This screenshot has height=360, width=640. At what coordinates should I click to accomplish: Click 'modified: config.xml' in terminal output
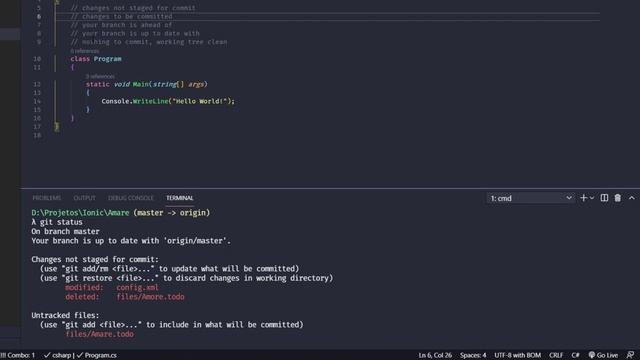pos(112,287)
